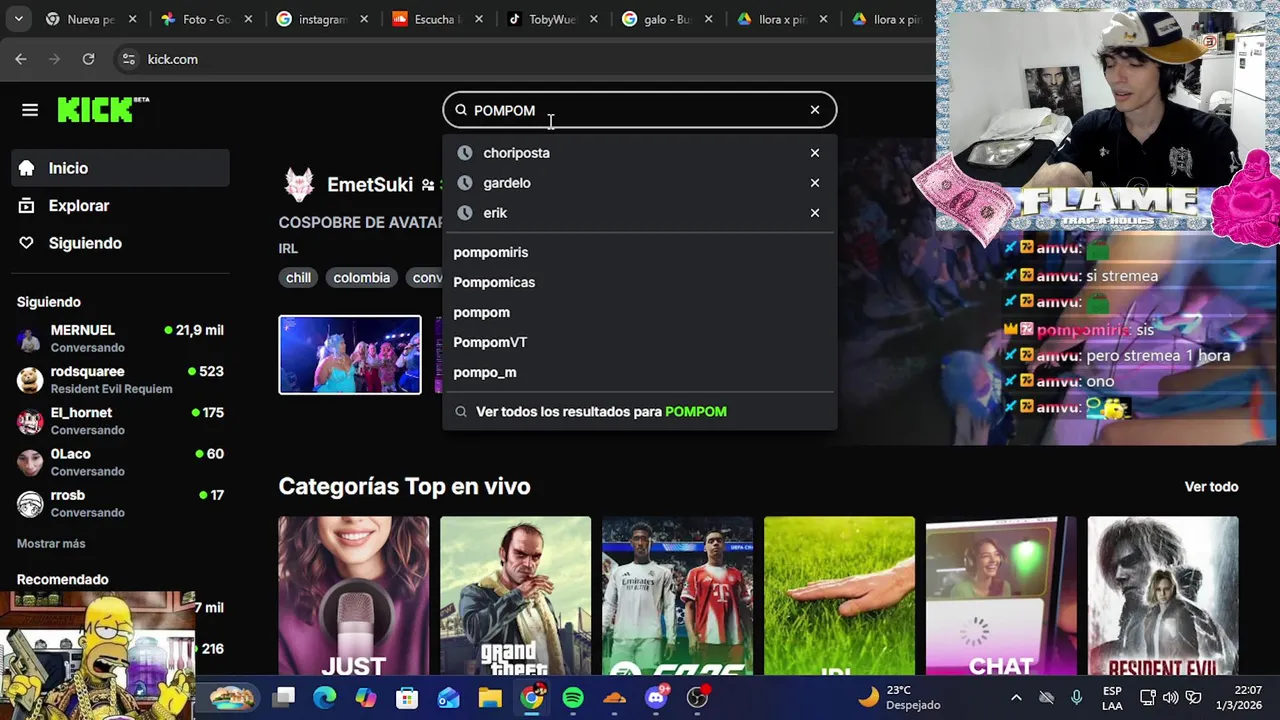View site information icon

(128, 59)
